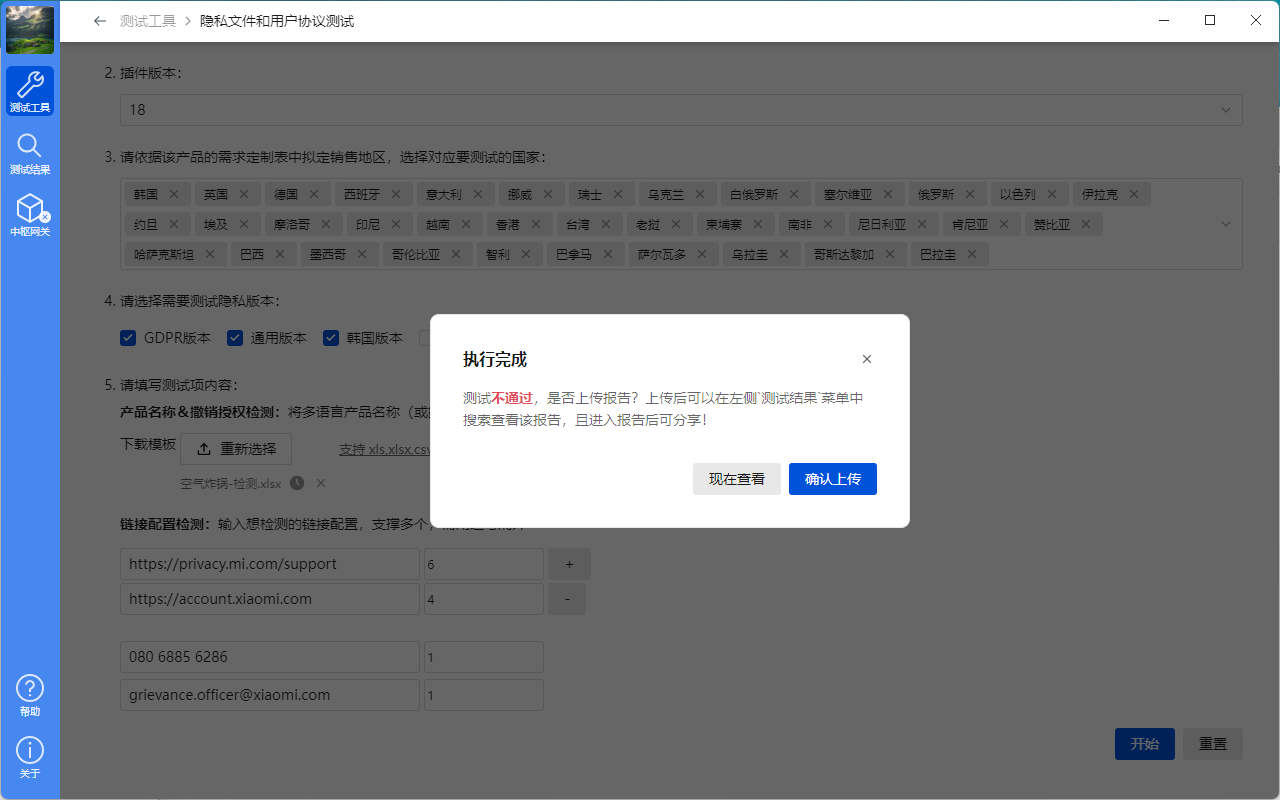
Task: Remove the 德国 country tag
Action: pos(314,194)
